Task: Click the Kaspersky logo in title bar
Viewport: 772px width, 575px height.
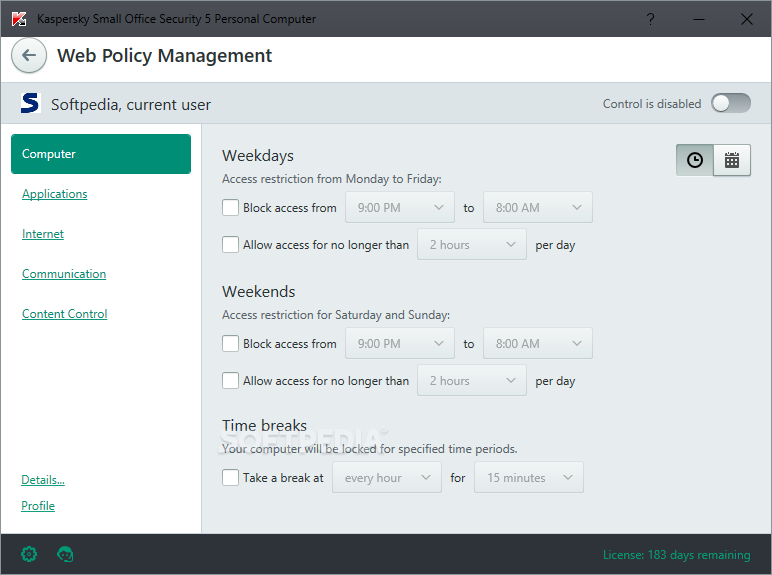Action: click(x=19, y=19)
